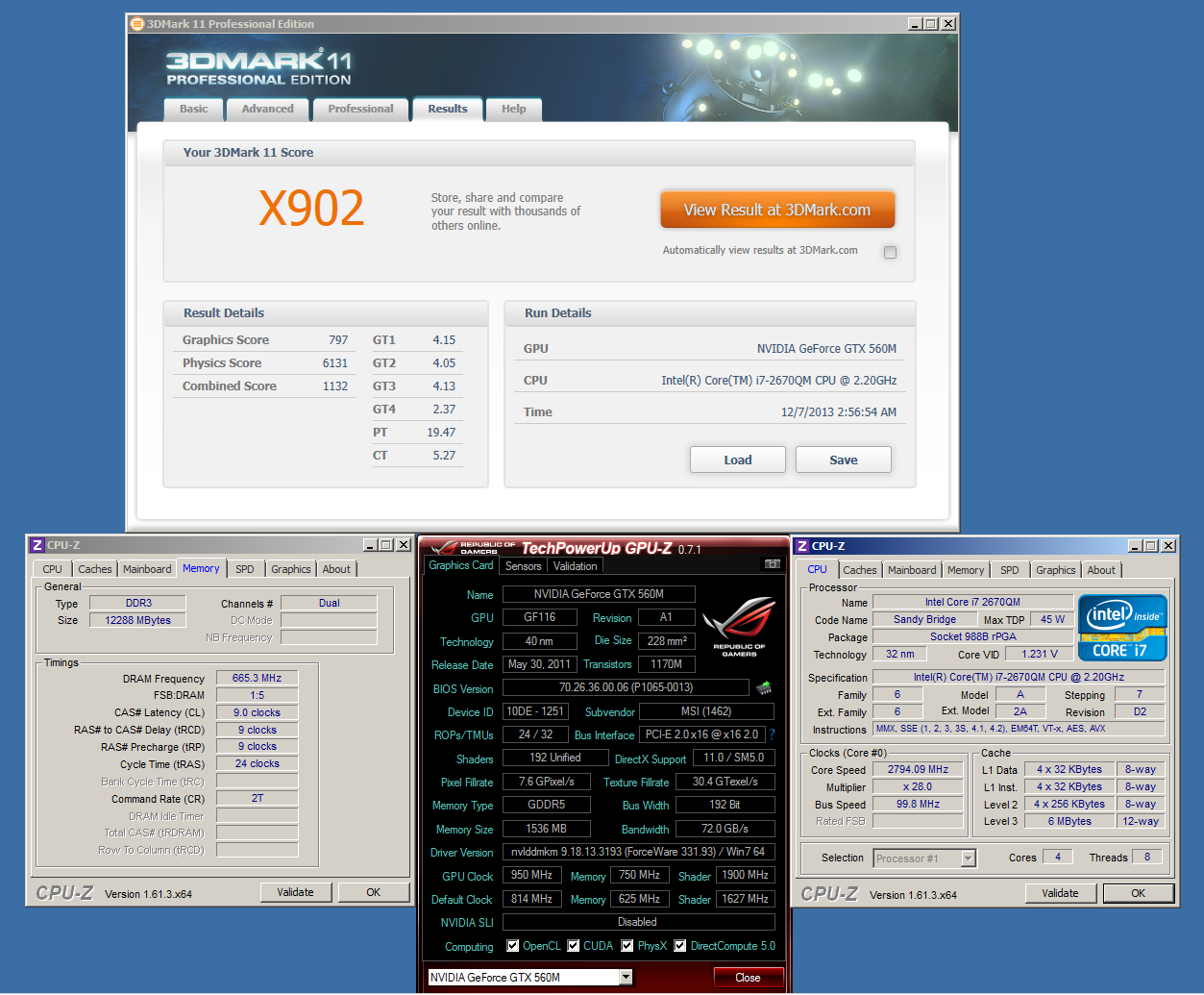
Task: Click the Driver Version field in GPU-Z
Action: 638,852
